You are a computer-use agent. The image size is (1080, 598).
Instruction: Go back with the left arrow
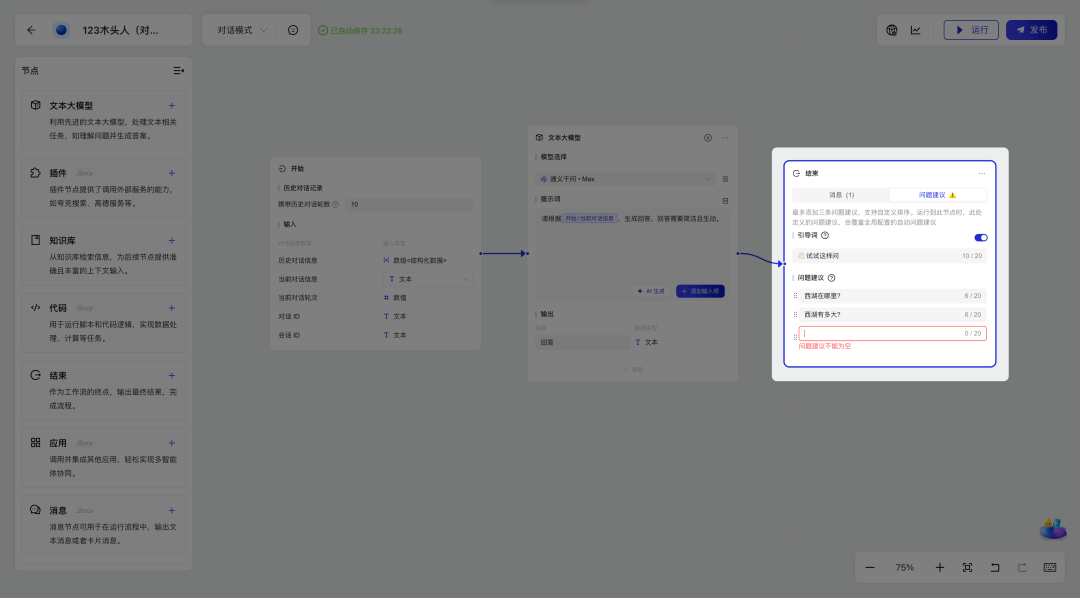point(31,30)
